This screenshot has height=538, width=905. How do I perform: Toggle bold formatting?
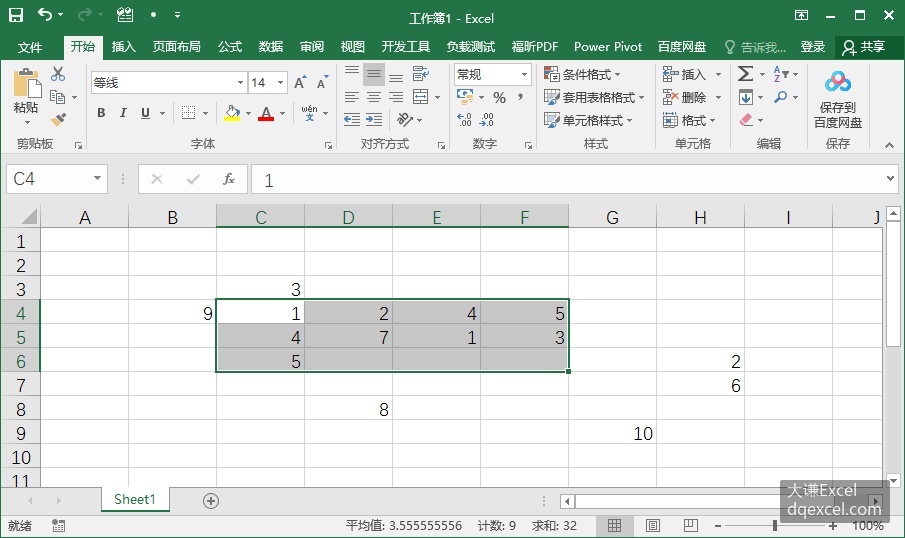(101, 113)
